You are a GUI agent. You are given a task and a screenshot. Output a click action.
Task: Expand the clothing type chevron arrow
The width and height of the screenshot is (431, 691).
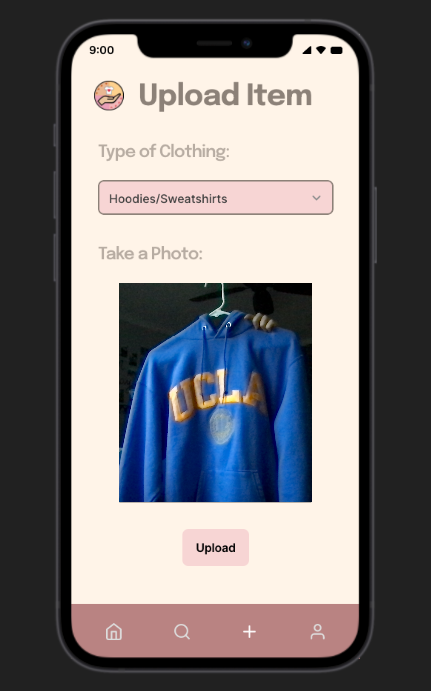[x=316, y=198]
